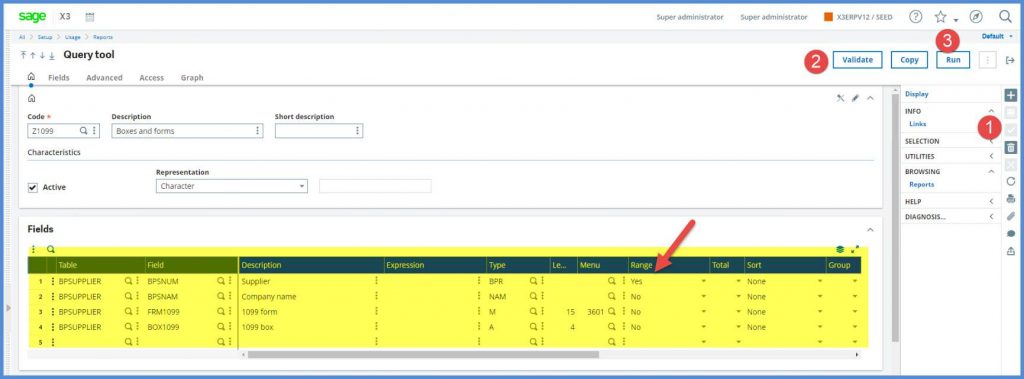Switch to the Advanced tab
This screenshot has height=379, width=1024.
click(x=104, y=78)
